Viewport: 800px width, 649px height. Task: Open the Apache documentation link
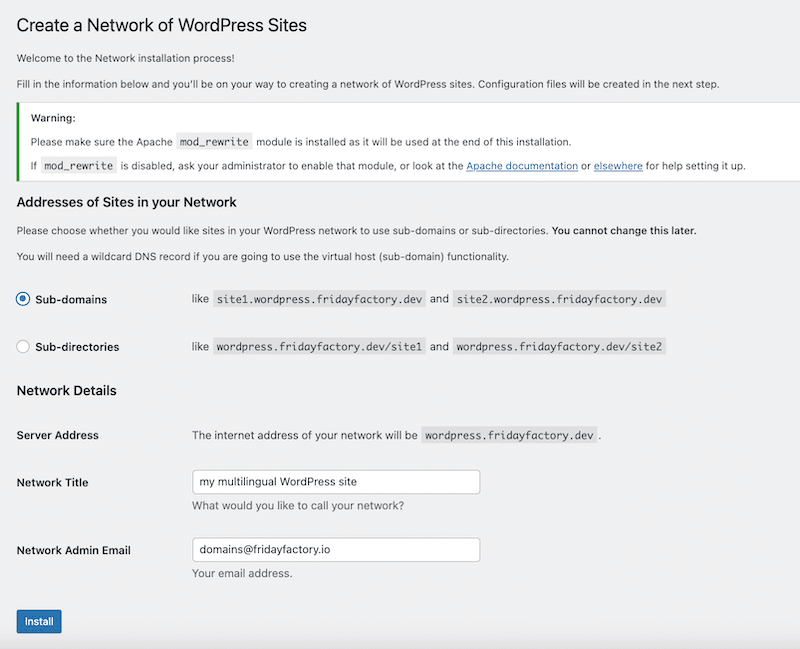[x=522, y=166]
